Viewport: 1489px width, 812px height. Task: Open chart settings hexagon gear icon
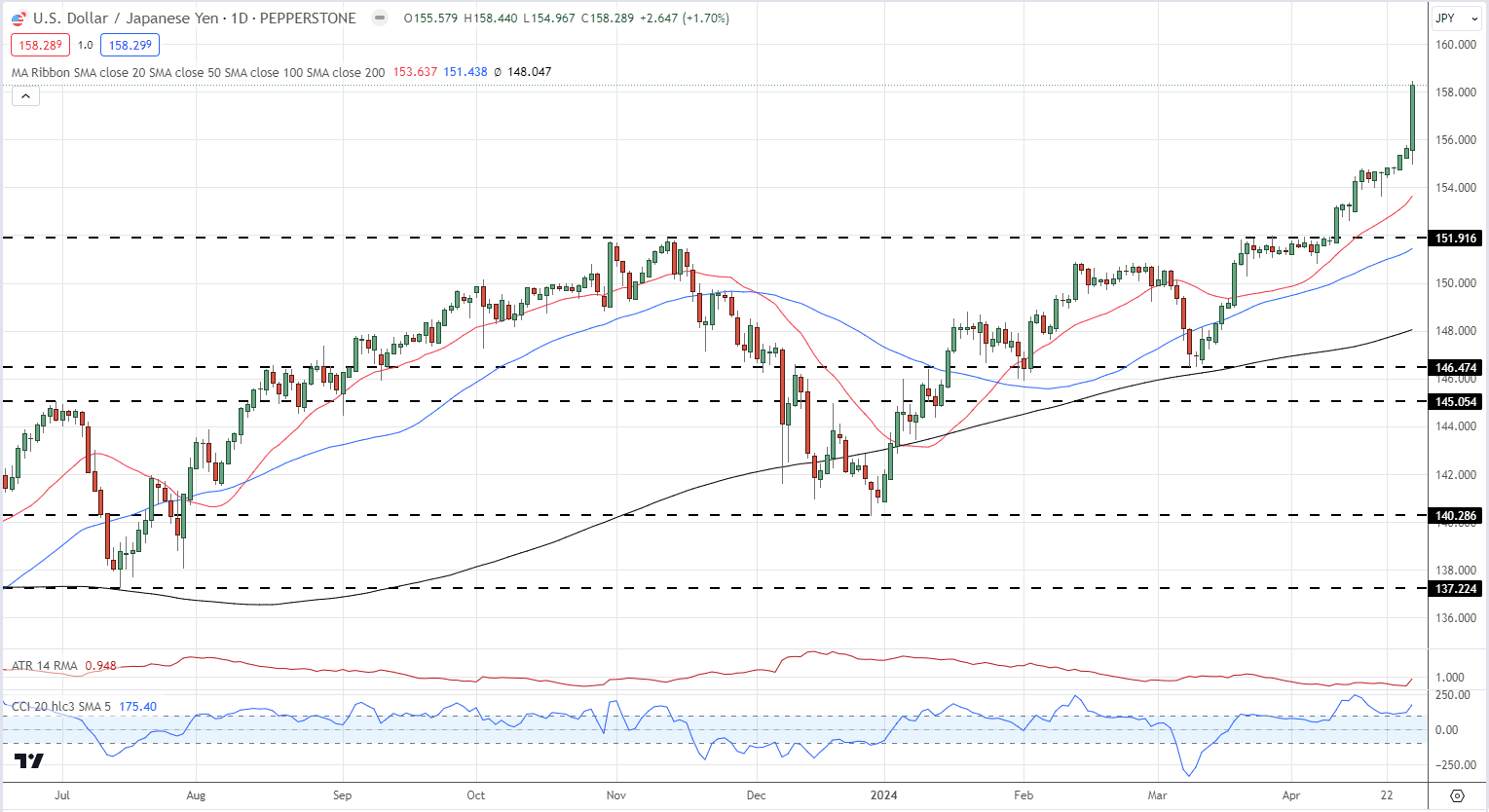click(x=1457, y=795)
